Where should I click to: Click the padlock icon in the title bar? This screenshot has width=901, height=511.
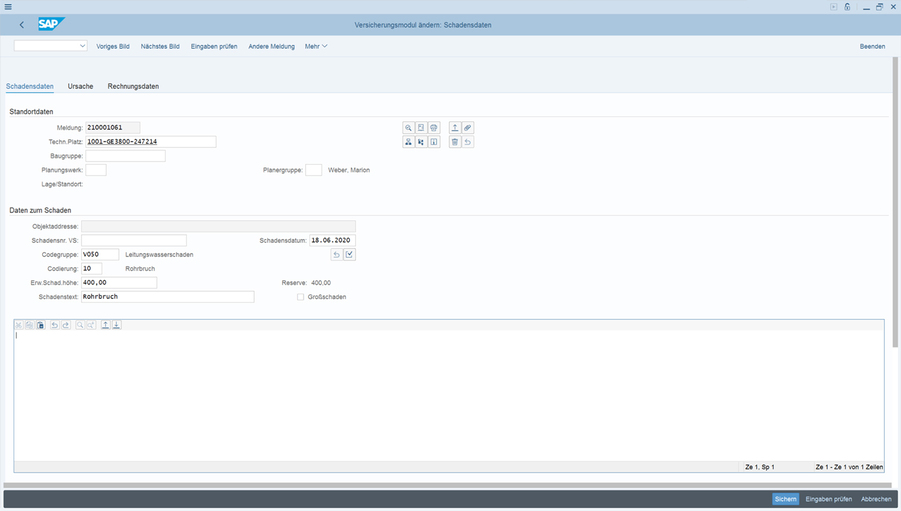[847, 6]
